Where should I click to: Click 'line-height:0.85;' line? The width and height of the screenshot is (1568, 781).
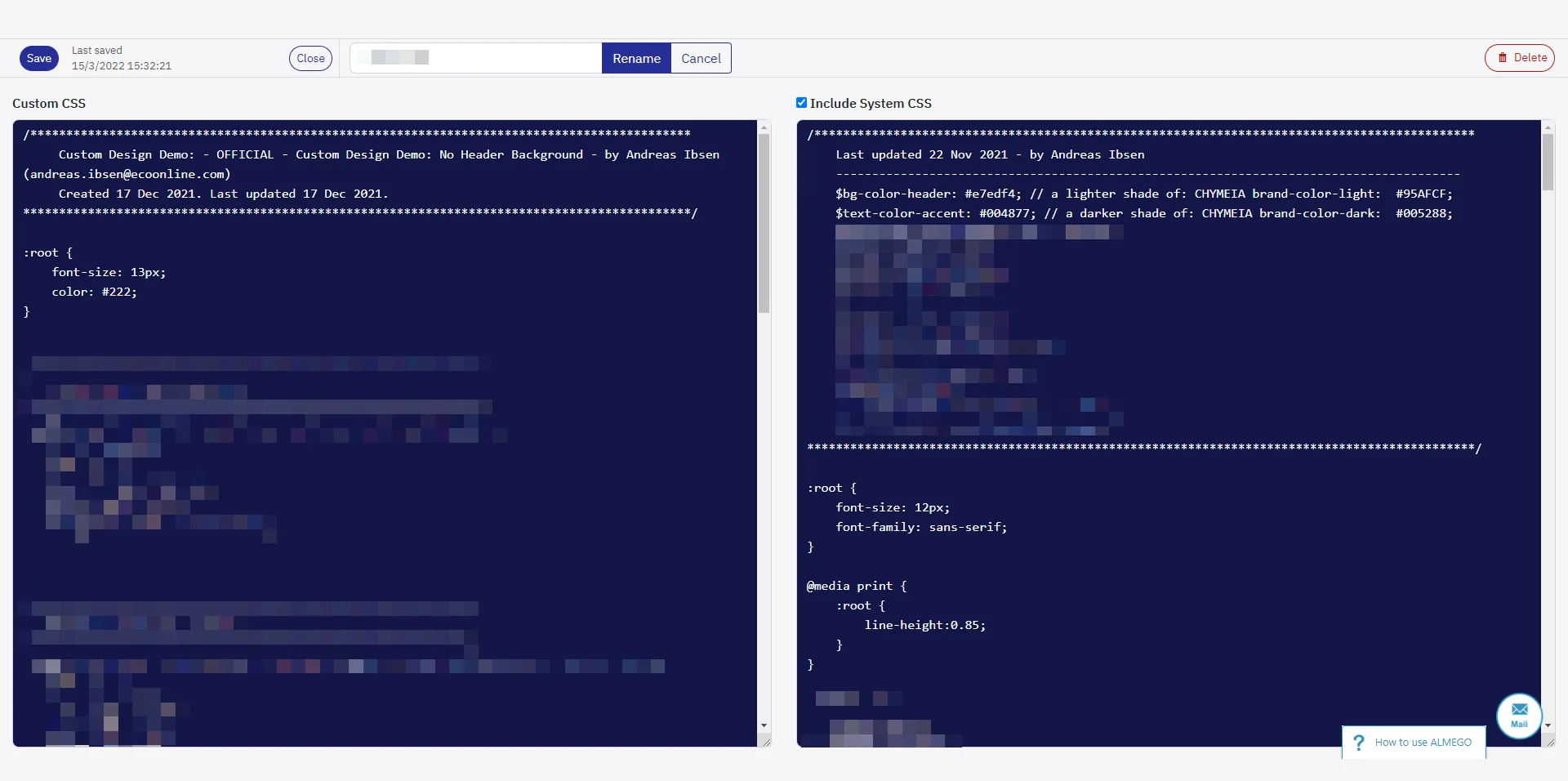click(925, 625)
